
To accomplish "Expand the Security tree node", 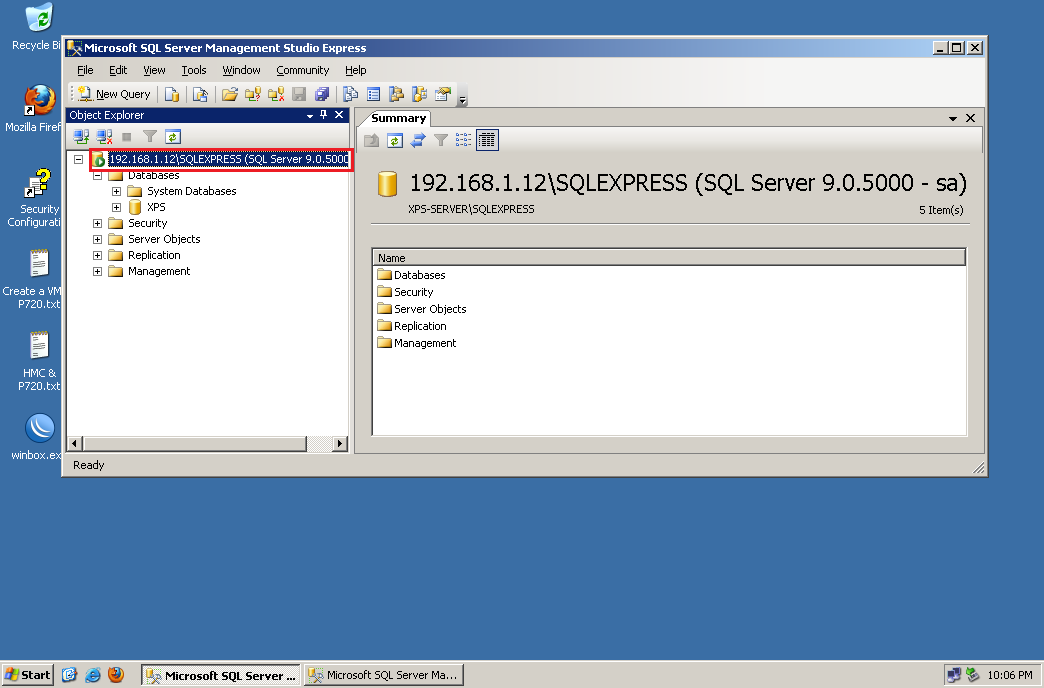I will (x=97, y=223).
